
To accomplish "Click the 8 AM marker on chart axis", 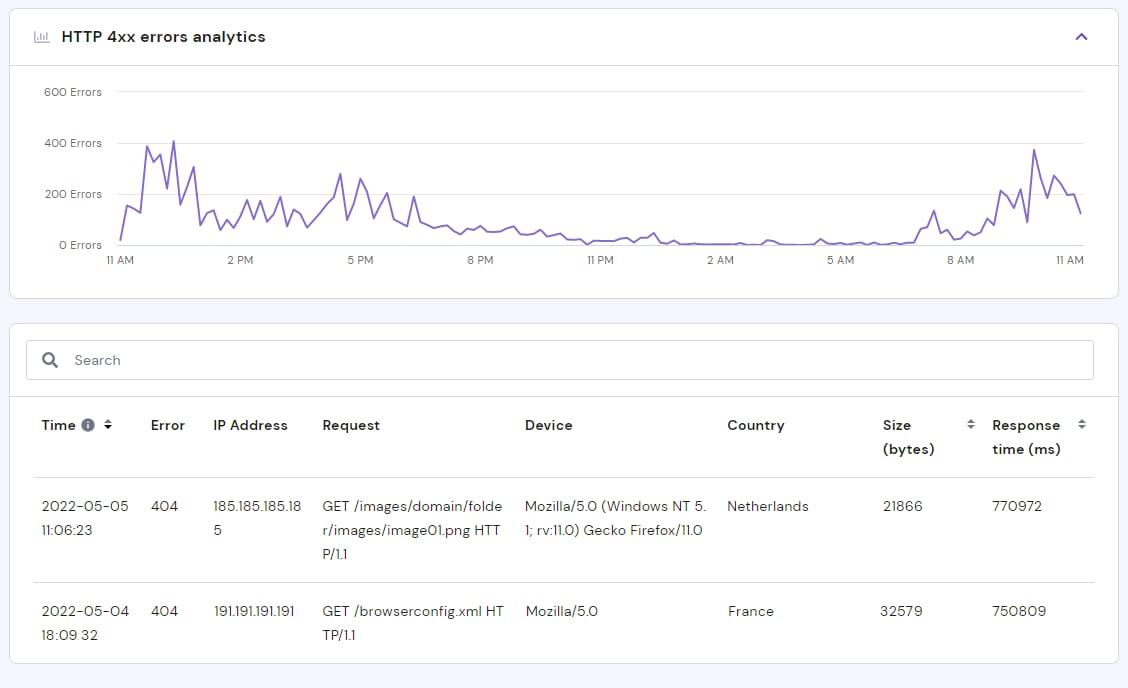I will pos(960,260).
